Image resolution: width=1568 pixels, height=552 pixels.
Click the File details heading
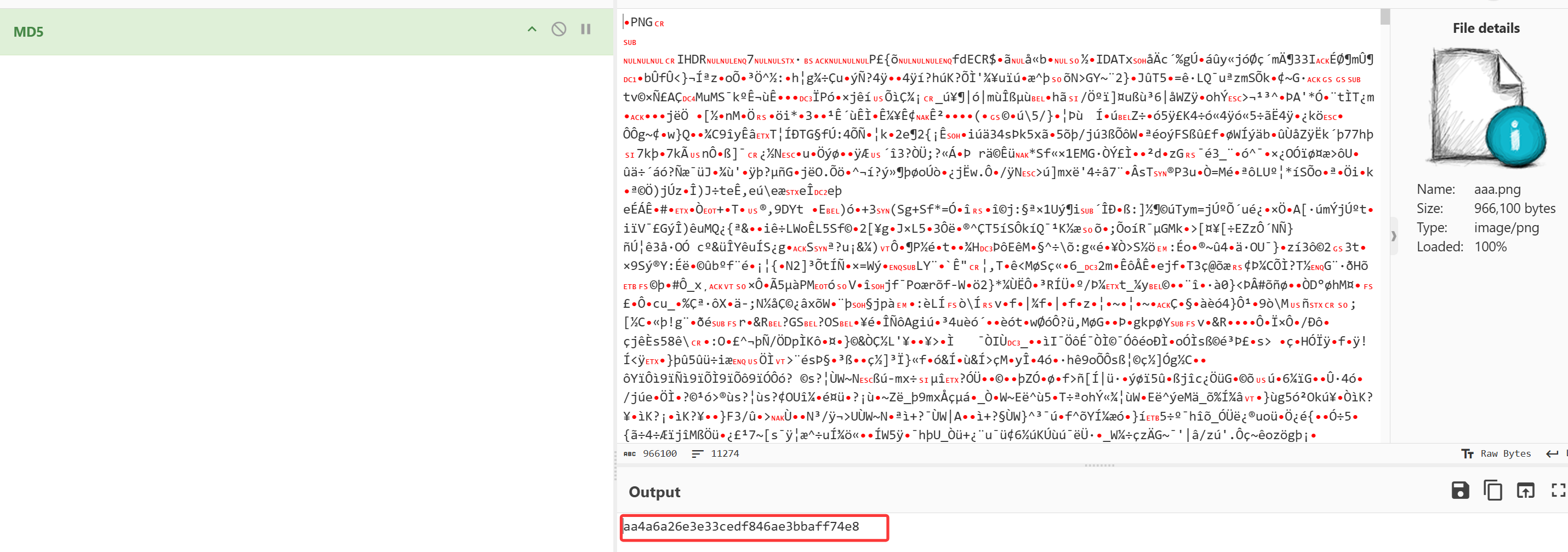1486,28
